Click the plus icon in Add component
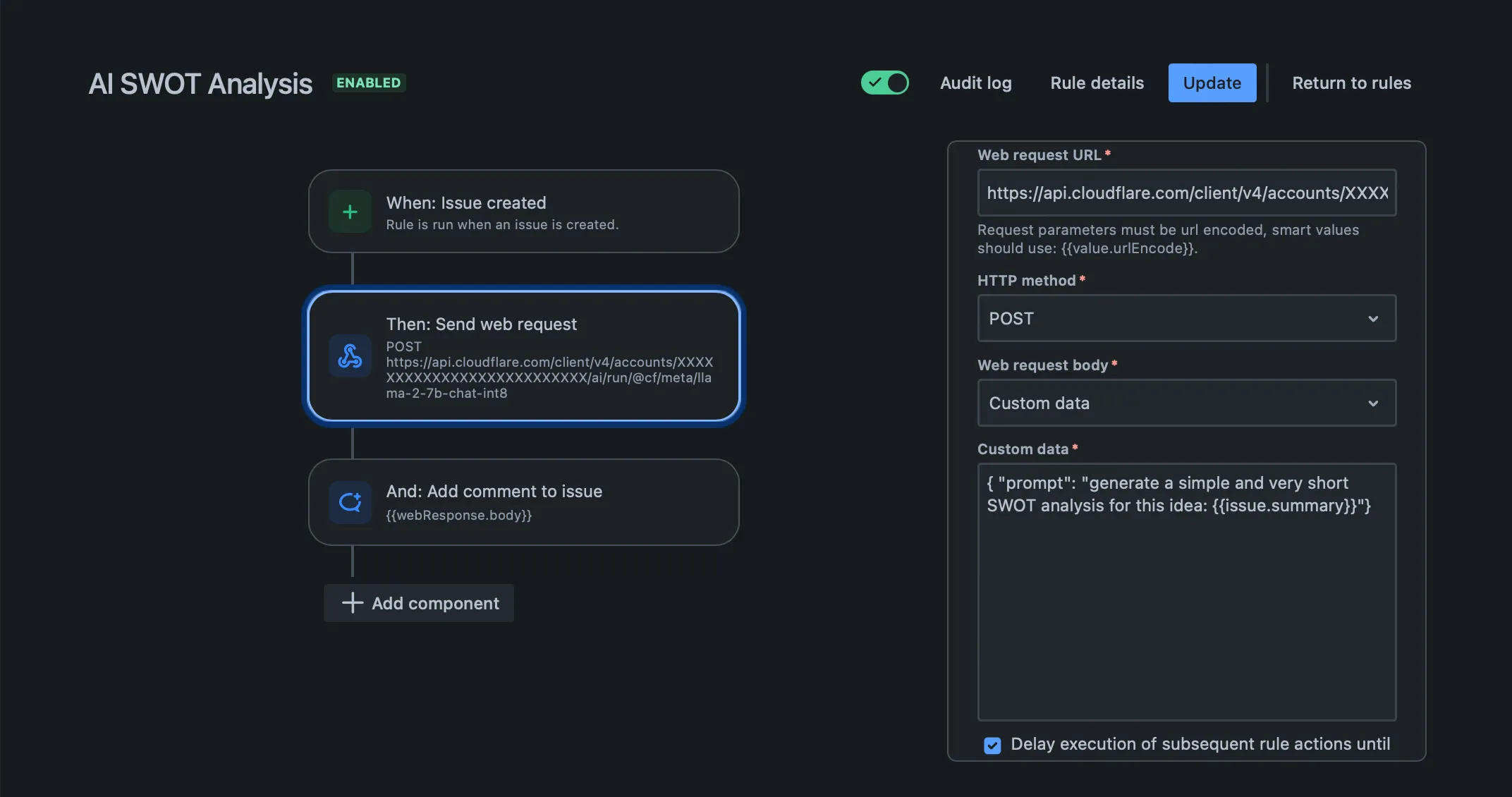Image resolution: width=1512 pixels, height=797 pixels. [351, 603]
